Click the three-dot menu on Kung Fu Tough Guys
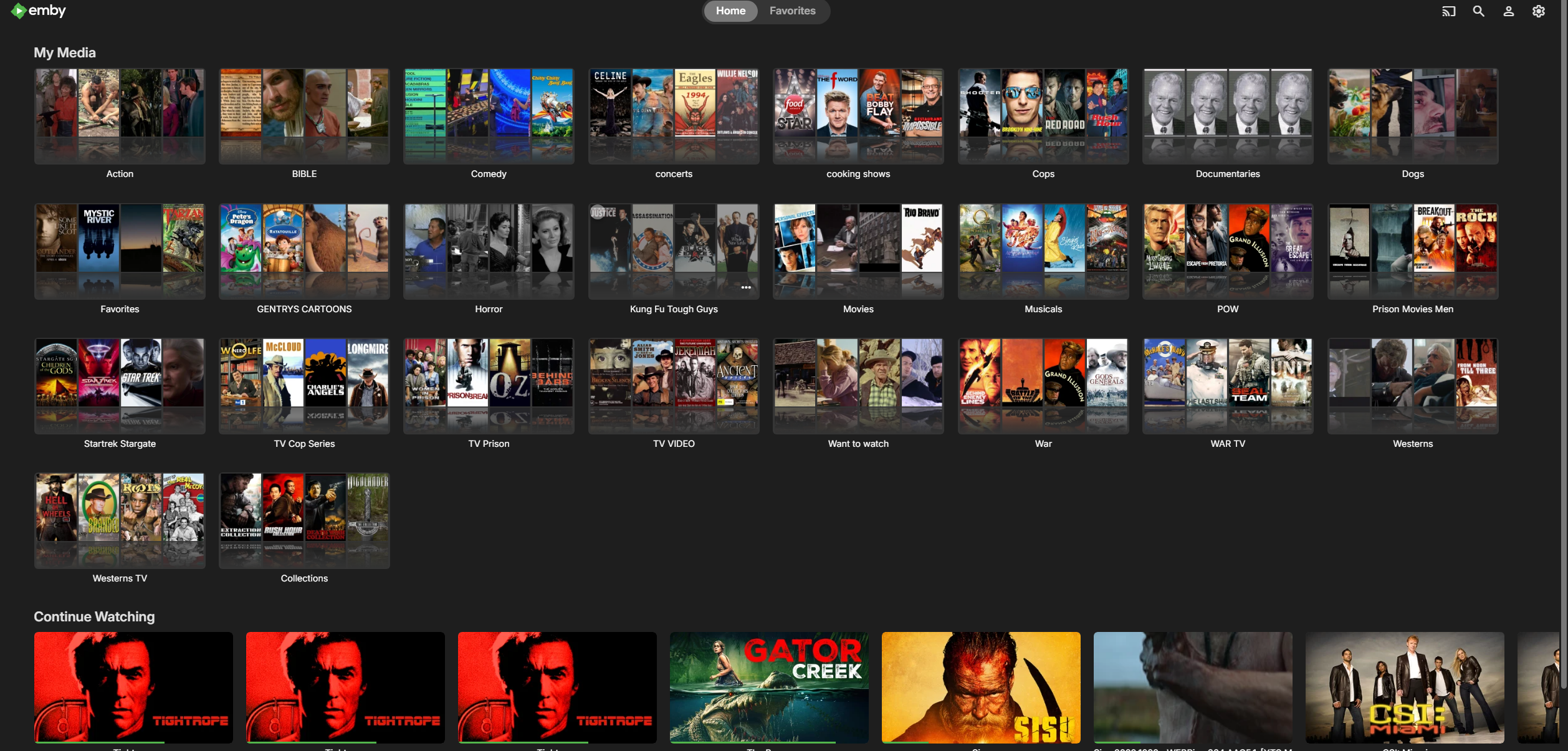Screen dimensions: 1568x751 tap(745, 287)
